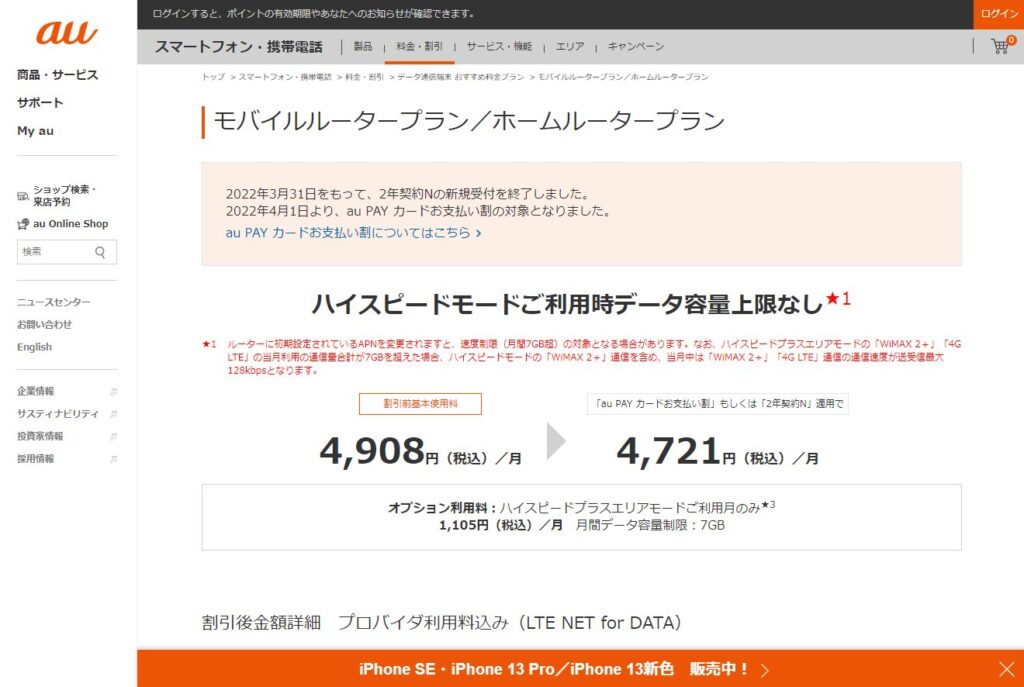Open 採用情報 link
1024x687 pixels.
click(x=35, y=459)
